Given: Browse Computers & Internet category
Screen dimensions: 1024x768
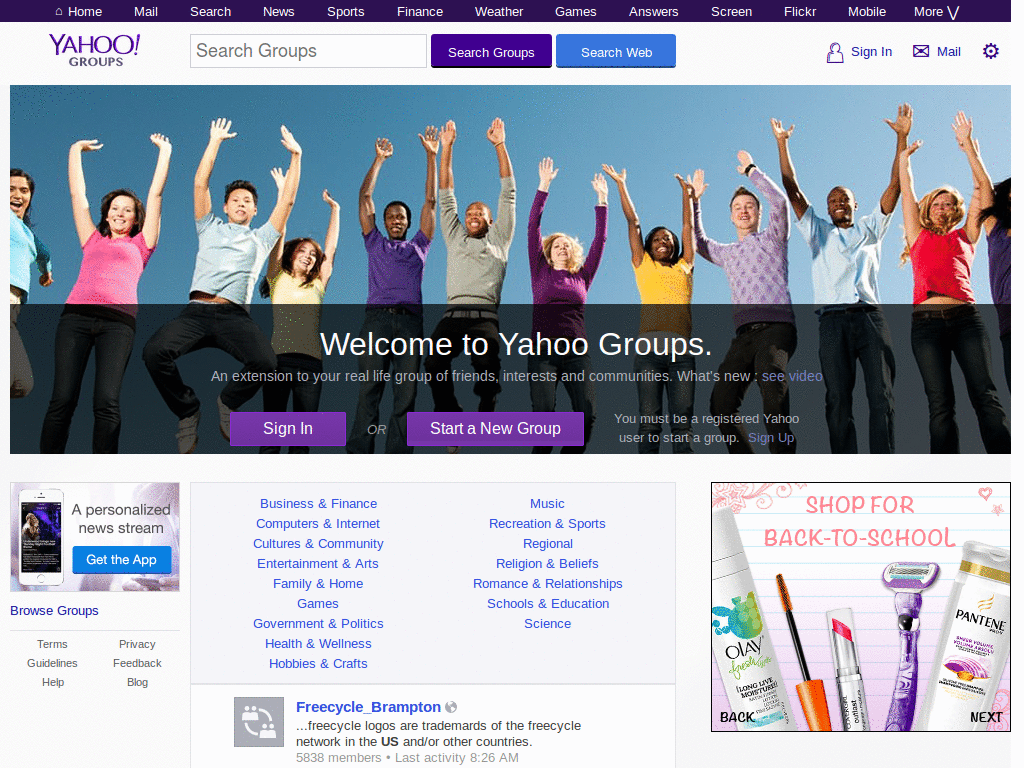Looking at the screenshot, I should (x=318, y=524).
